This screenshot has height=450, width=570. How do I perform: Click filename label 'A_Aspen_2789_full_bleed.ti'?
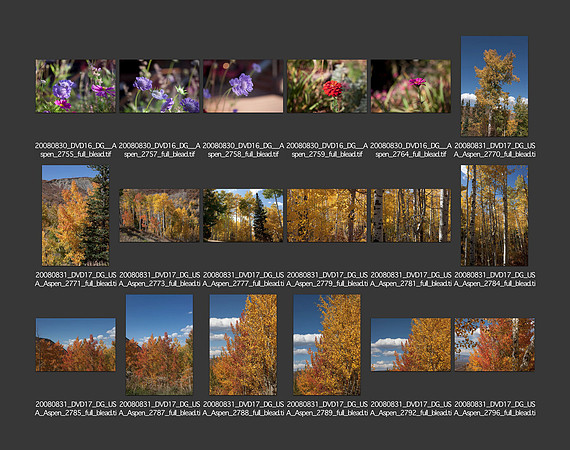click(x=327, y=413)
